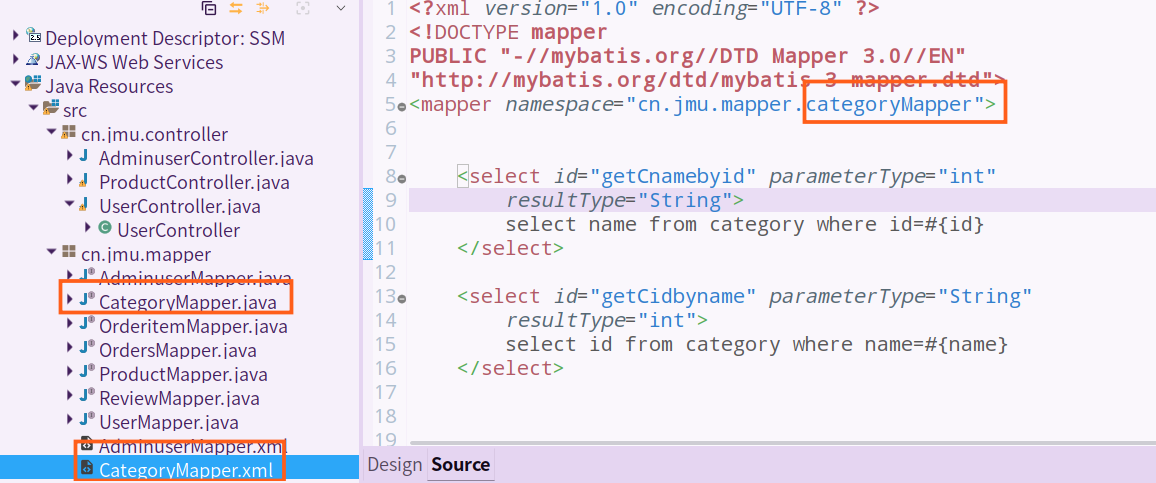Screen dimensions: 1156x483
Task: Click blue quick-diff marker beside line 10
Action: [367, 224]
